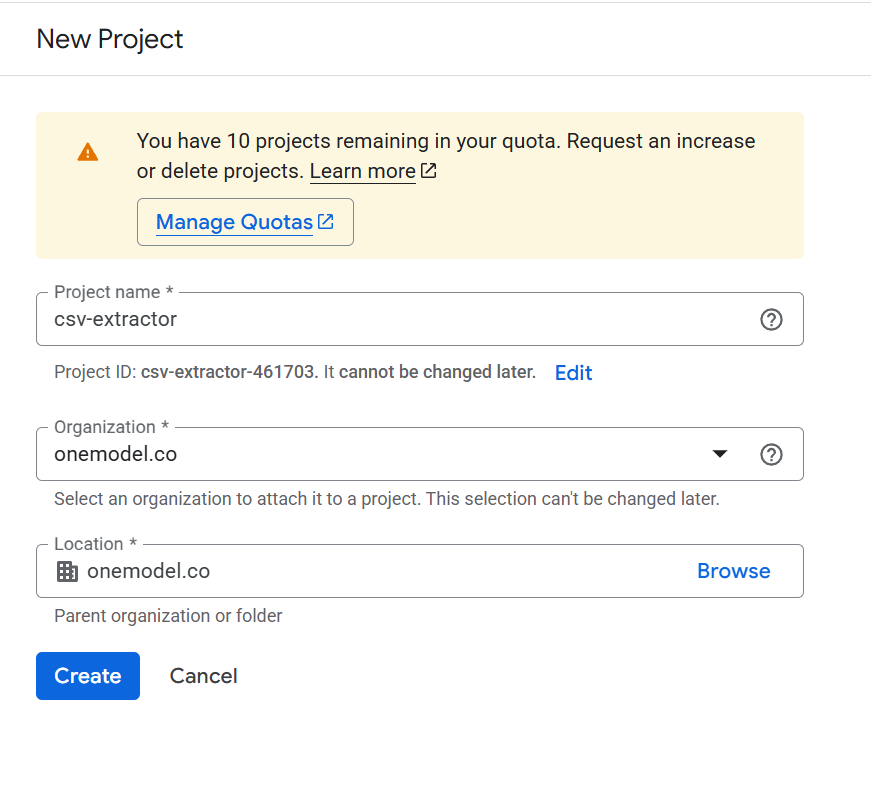Open help icon beside Organization dropdown
This screenshot has width=871, height=797.
pyautogui.click(x=771, y=455)
